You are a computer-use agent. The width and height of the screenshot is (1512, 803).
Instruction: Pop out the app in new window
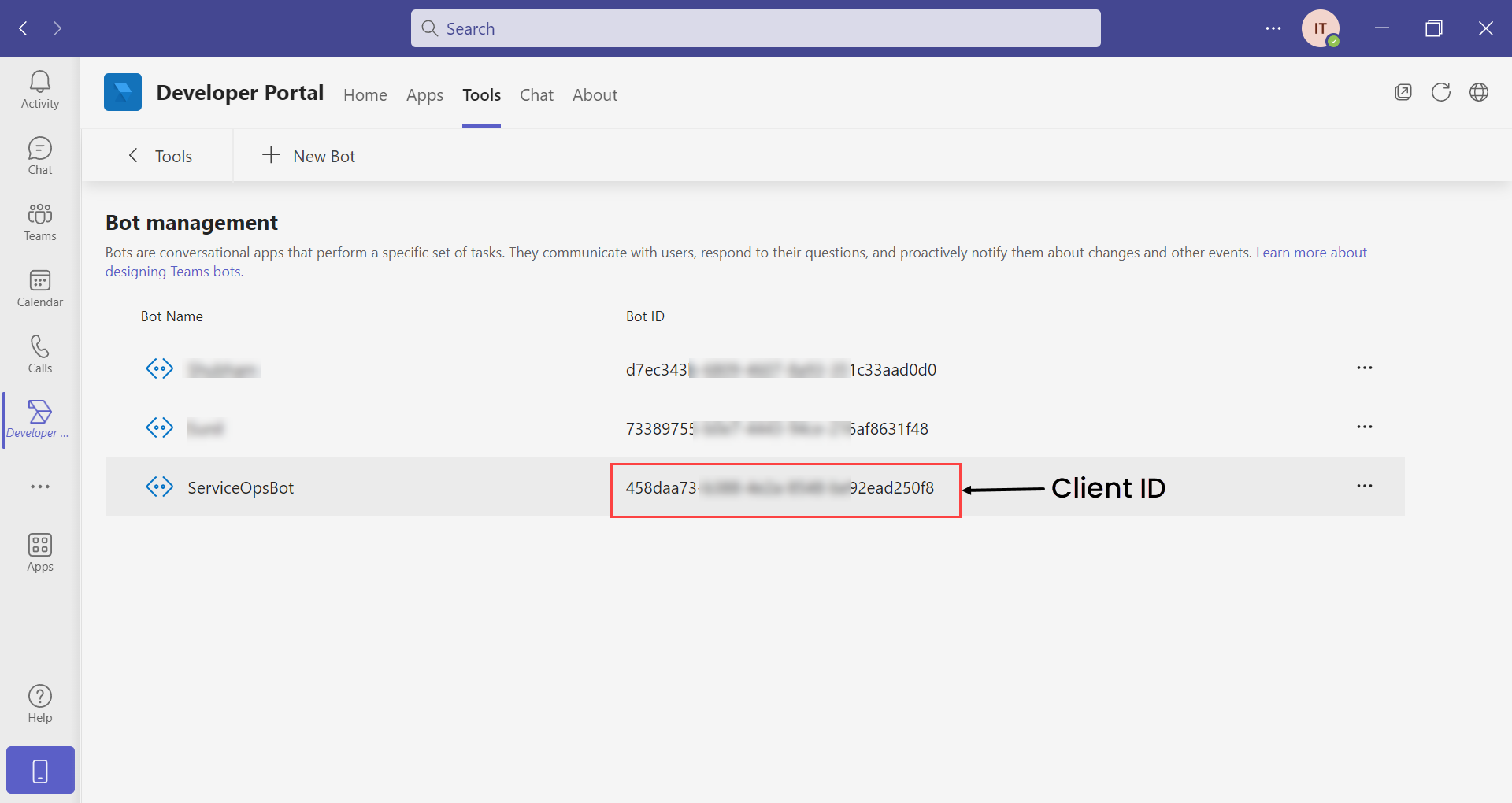tap(1403, 92)
